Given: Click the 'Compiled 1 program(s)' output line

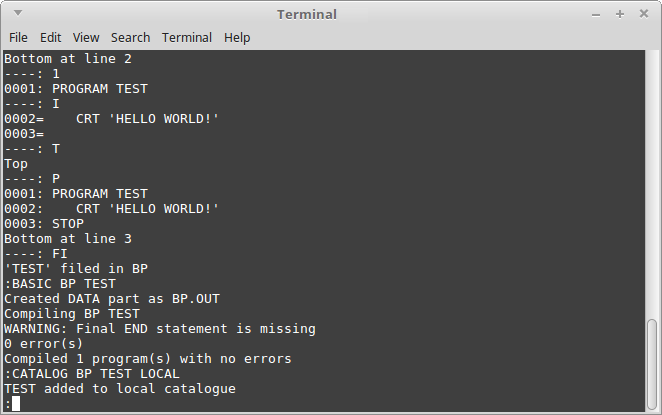Looking at the screenshot, I should pos(148,359).
